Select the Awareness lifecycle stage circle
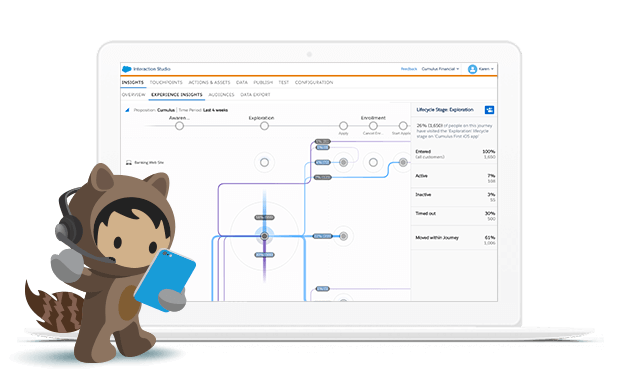 tap(179, 126)
